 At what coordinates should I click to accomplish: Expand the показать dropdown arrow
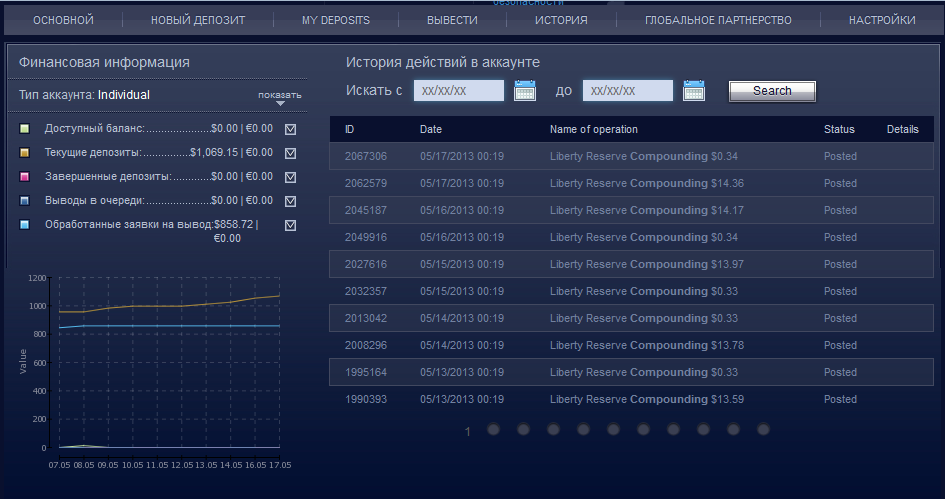[x=280, y=102]
